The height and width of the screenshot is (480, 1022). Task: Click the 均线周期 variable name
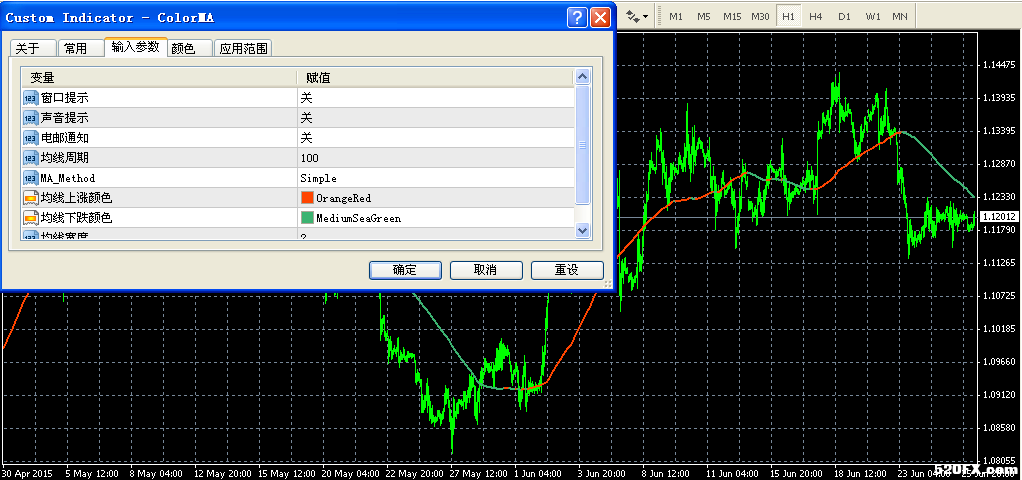tap(65, 158)
